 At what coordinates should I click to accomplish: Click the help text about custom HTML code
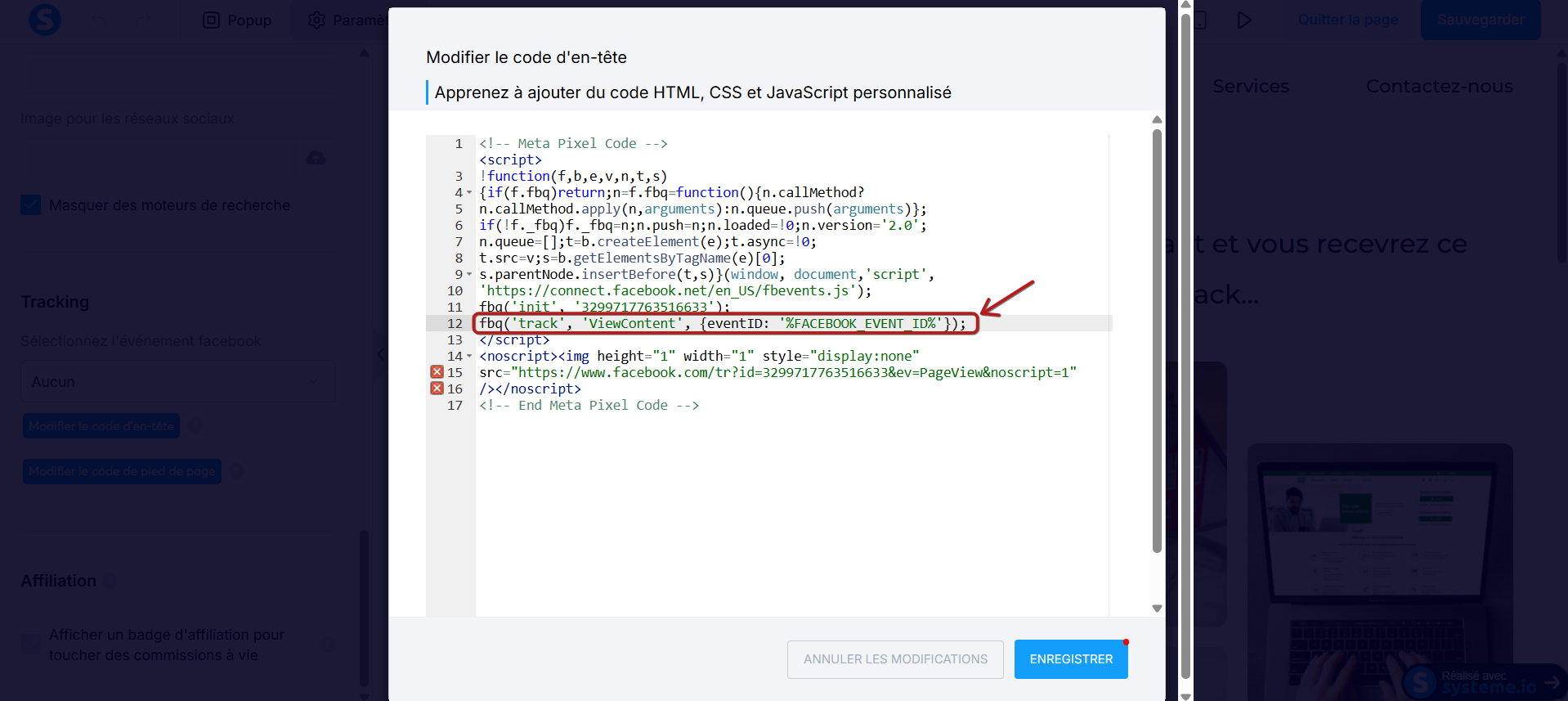point(692,92)
